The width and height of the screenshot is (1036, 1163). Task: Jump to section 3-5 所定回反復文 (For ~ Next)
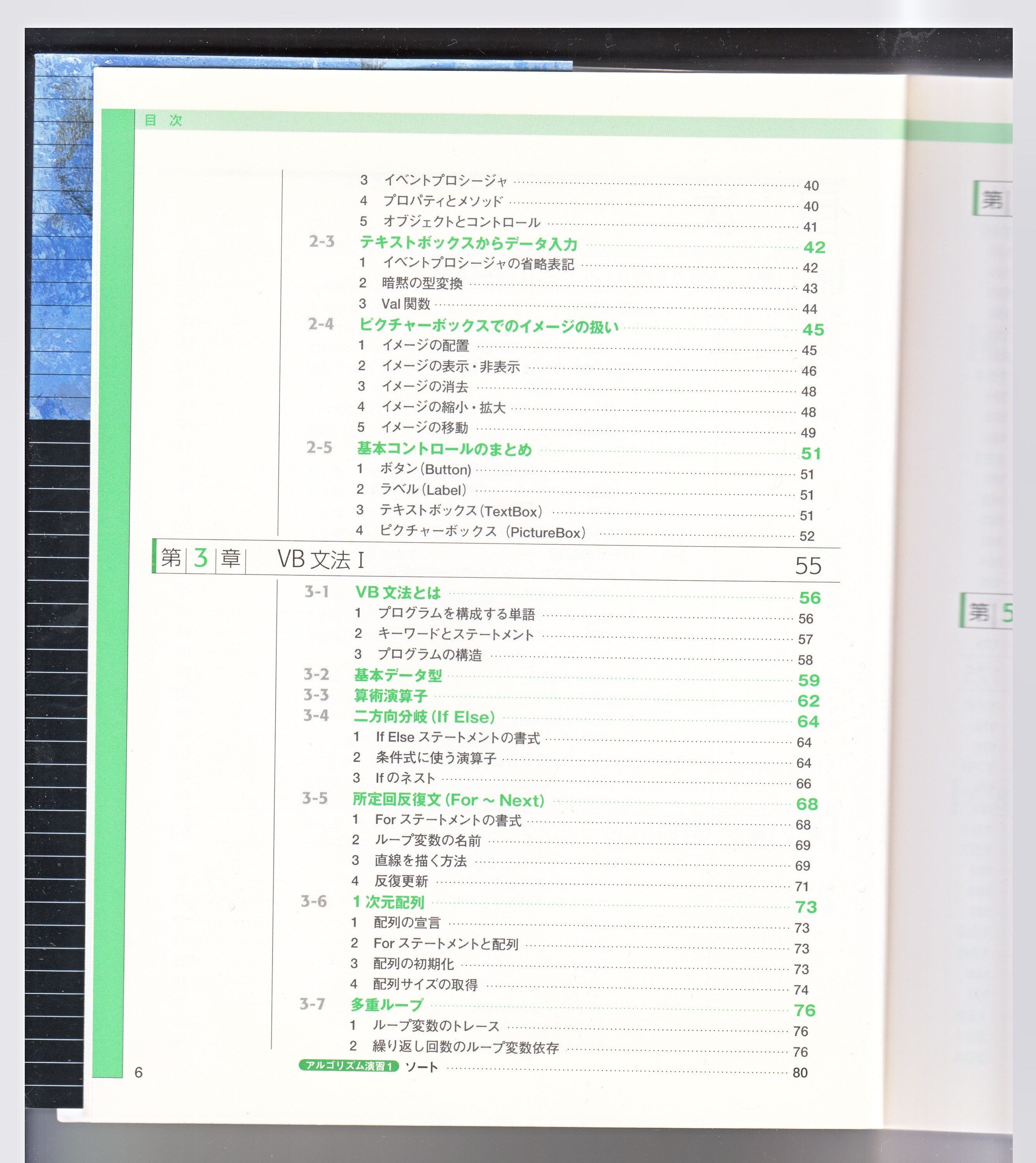tap(448, 800)
